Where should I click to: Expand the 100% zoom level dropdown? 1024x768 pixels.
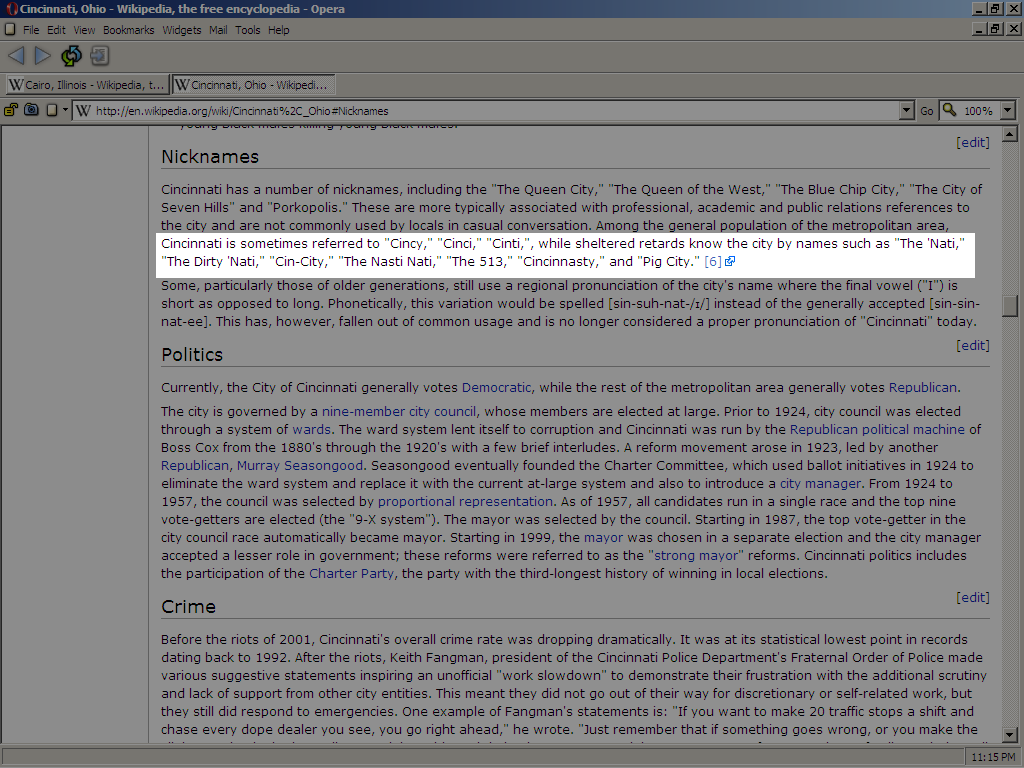point(1007,111)
